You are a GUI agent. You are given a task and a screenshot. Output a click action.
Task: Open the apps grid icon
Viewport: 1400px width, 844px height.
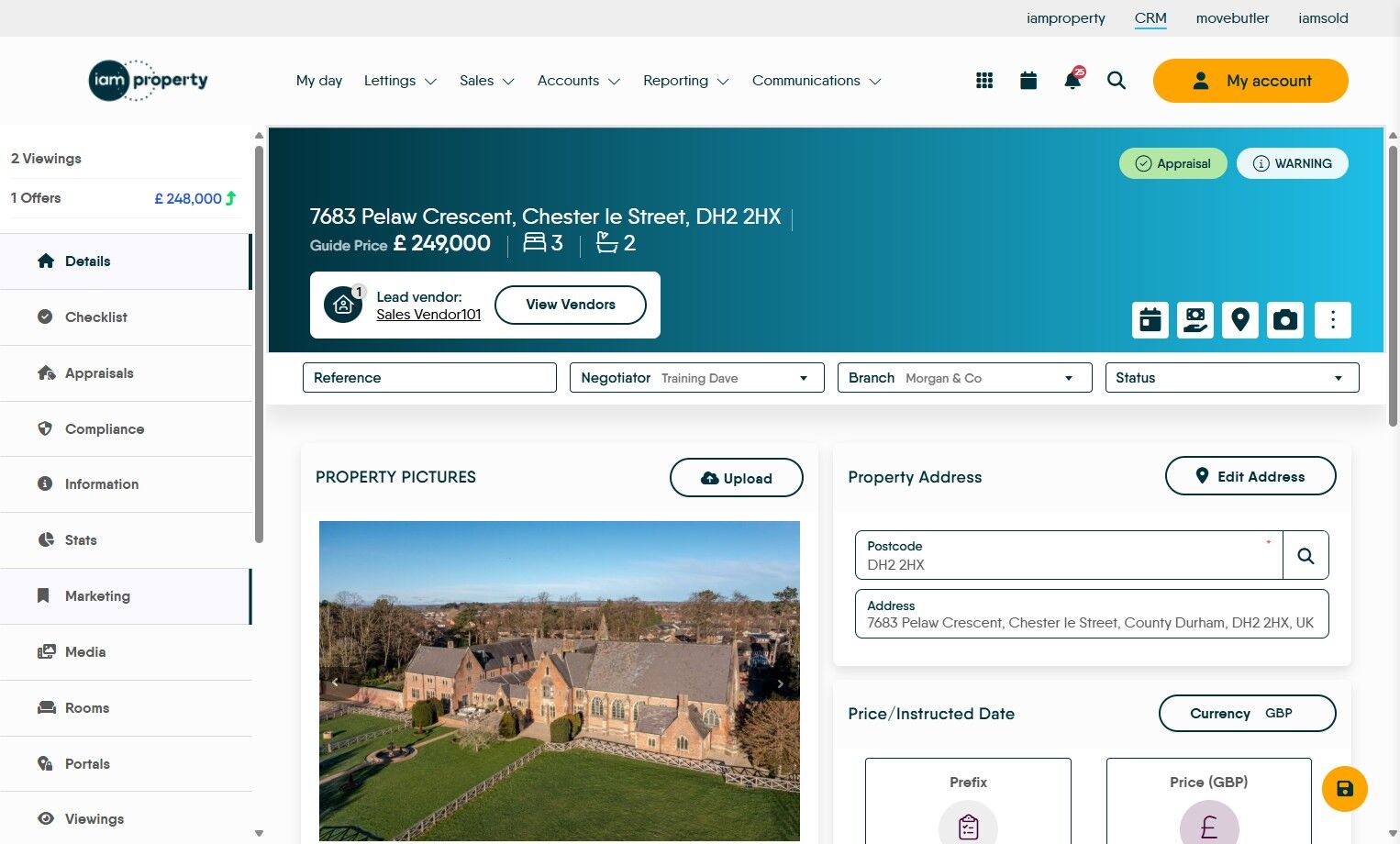(984, 81)
